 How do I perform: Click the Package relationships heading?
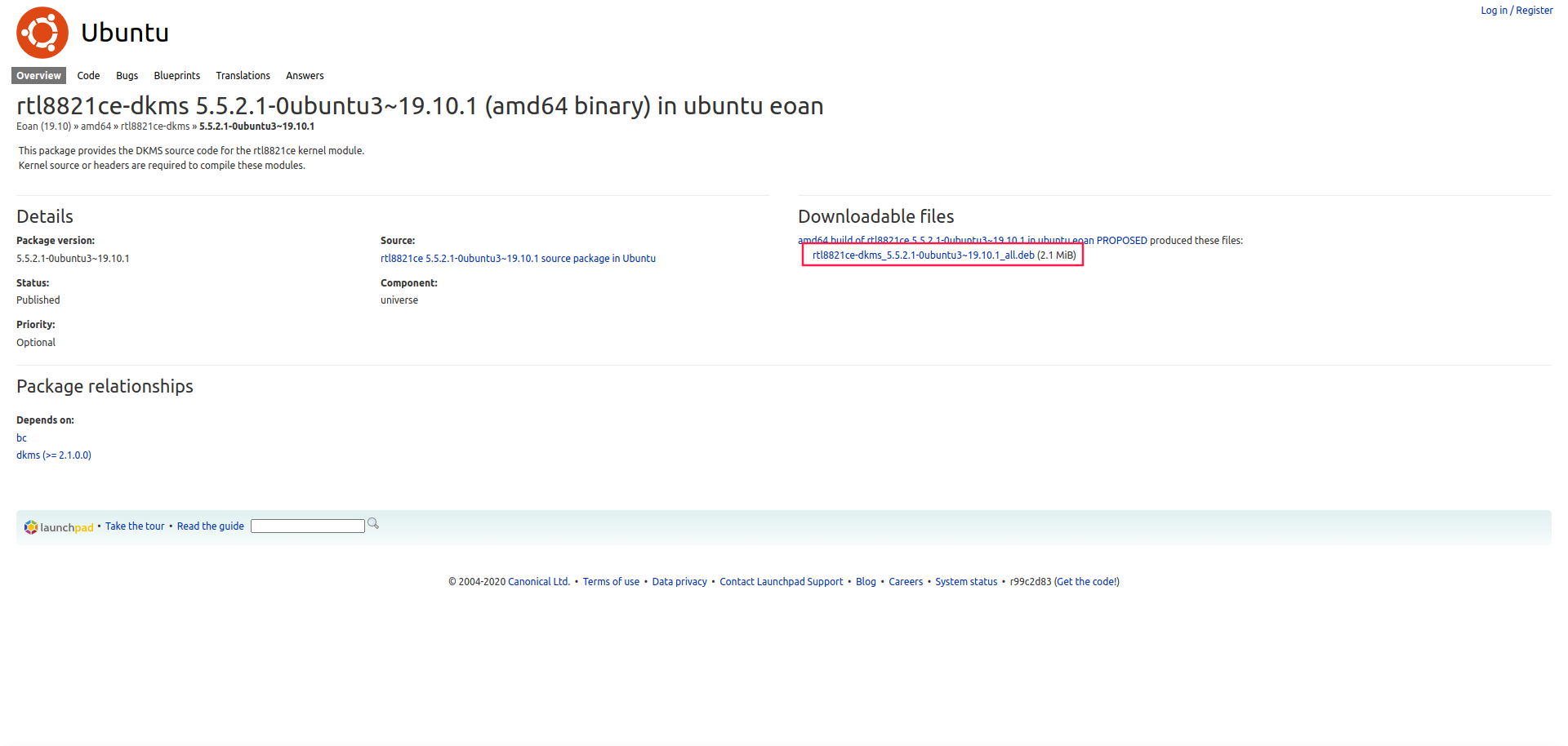point(105,386)
